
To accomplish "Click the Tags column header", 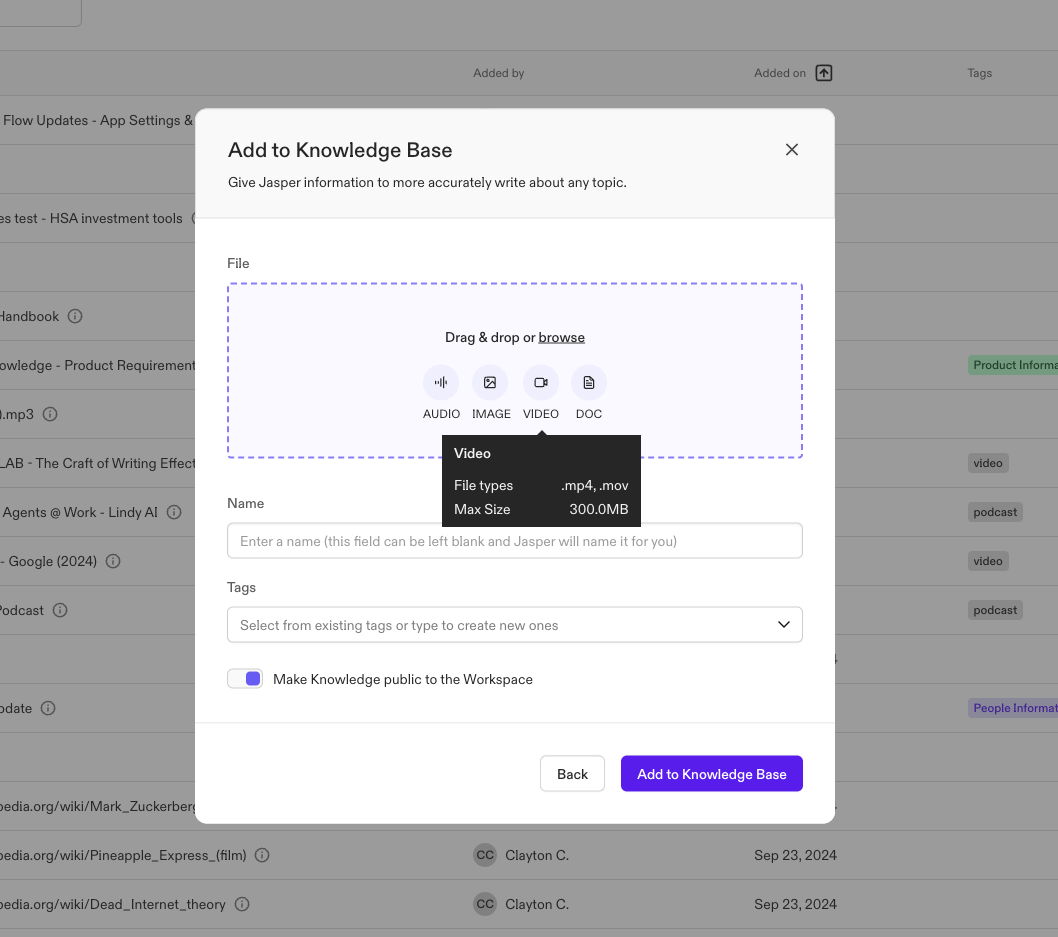I will [979, 73].
